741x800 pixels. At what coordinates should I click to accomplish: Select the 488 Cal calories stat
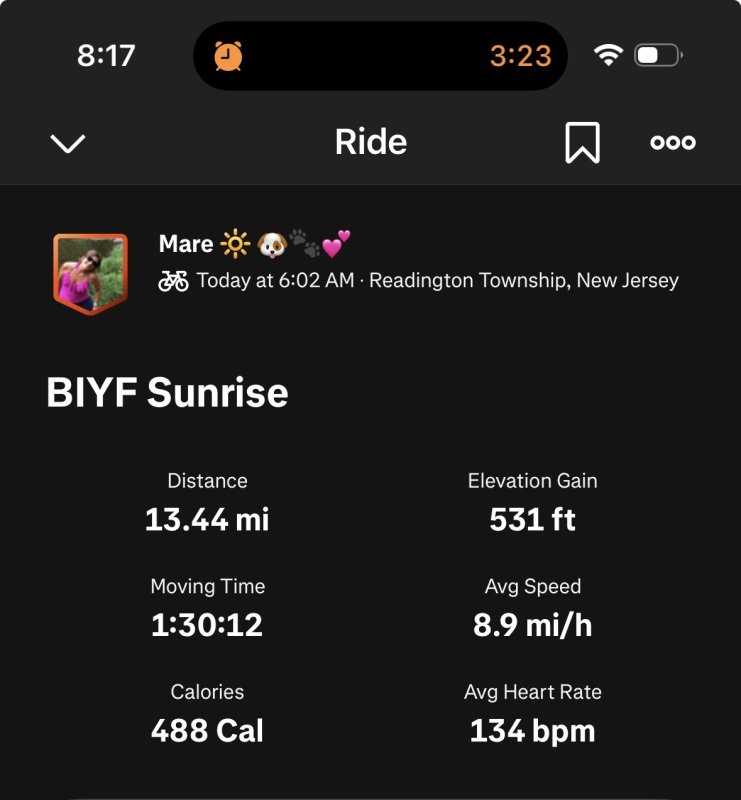point(207,731)
